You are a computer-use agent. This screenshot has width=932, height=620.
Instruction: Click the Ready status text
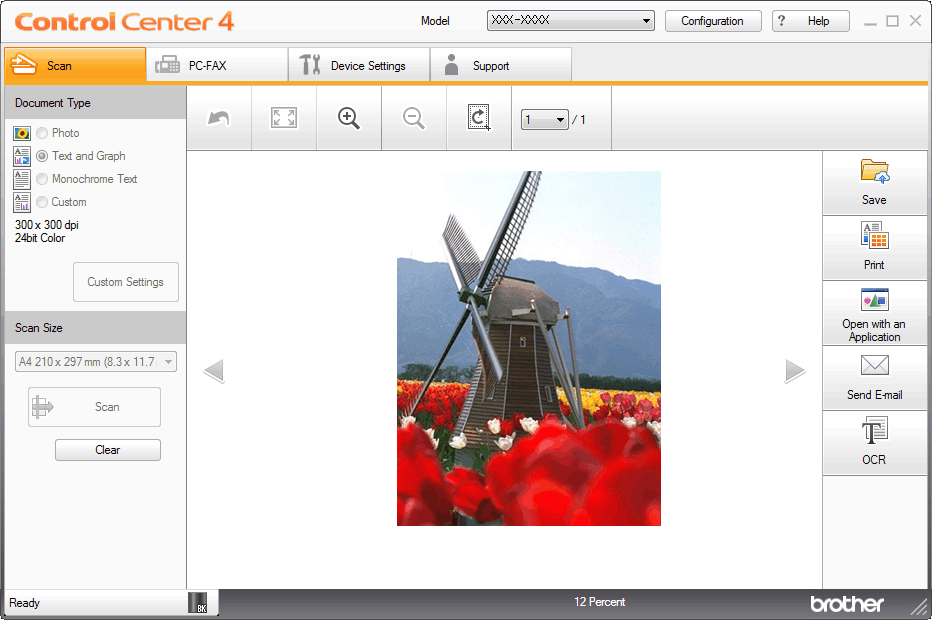pos(24,603)
